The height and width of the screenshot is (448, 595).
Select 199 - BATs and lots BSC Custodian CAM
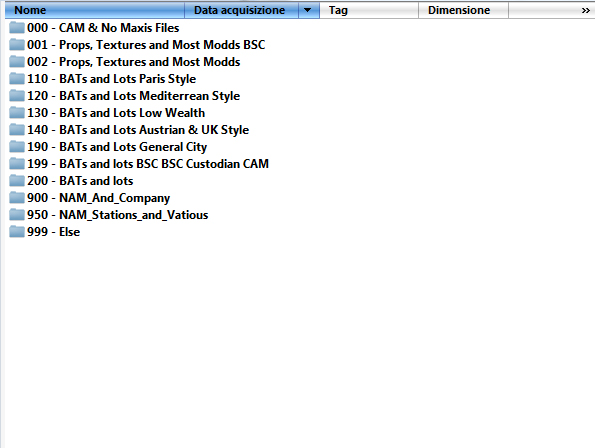pyautogui.click(x=148, y=164)
